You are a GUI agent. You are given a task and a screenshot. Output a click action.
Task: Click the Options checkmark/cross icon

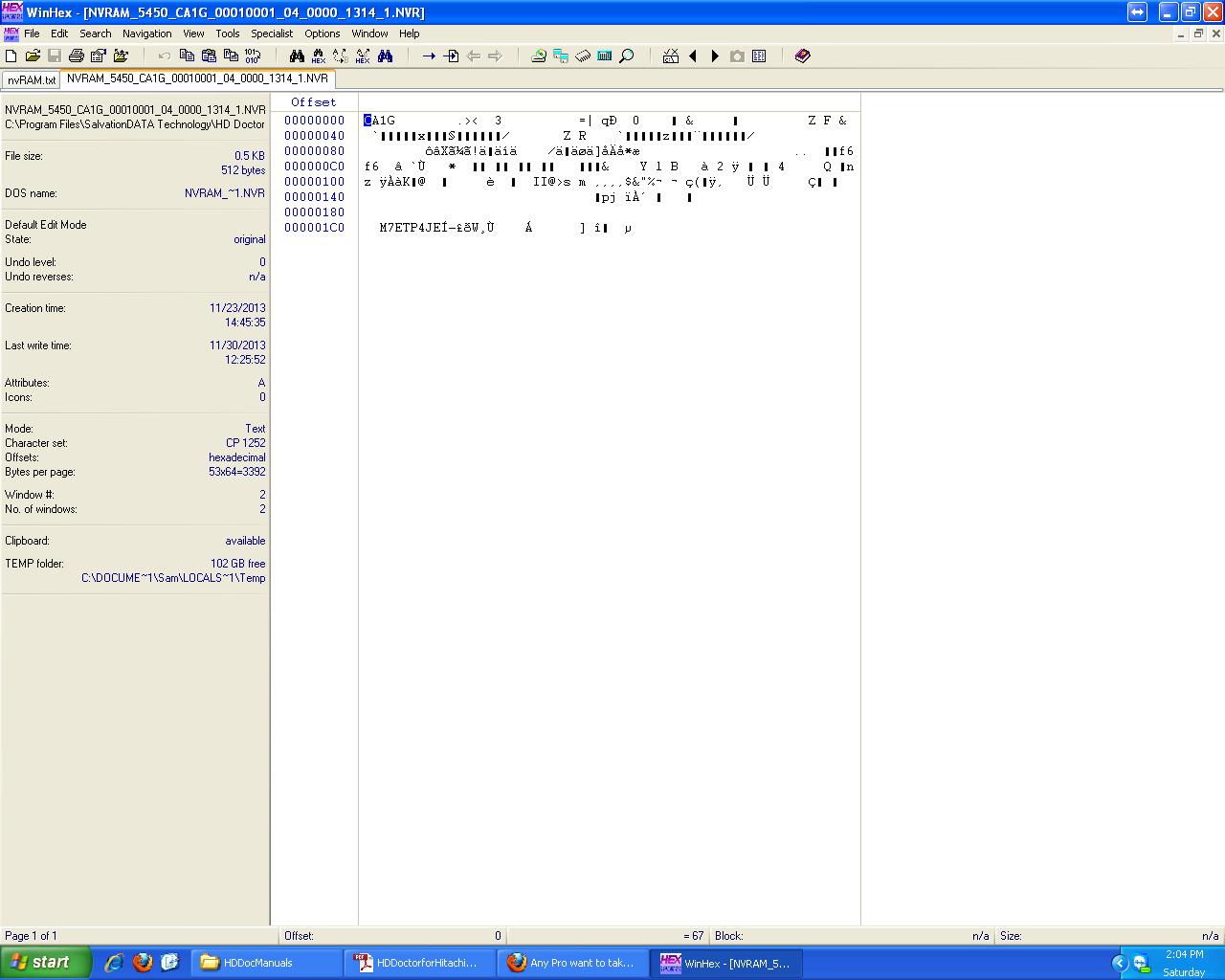pyautogui.click(x=671, y=56)
